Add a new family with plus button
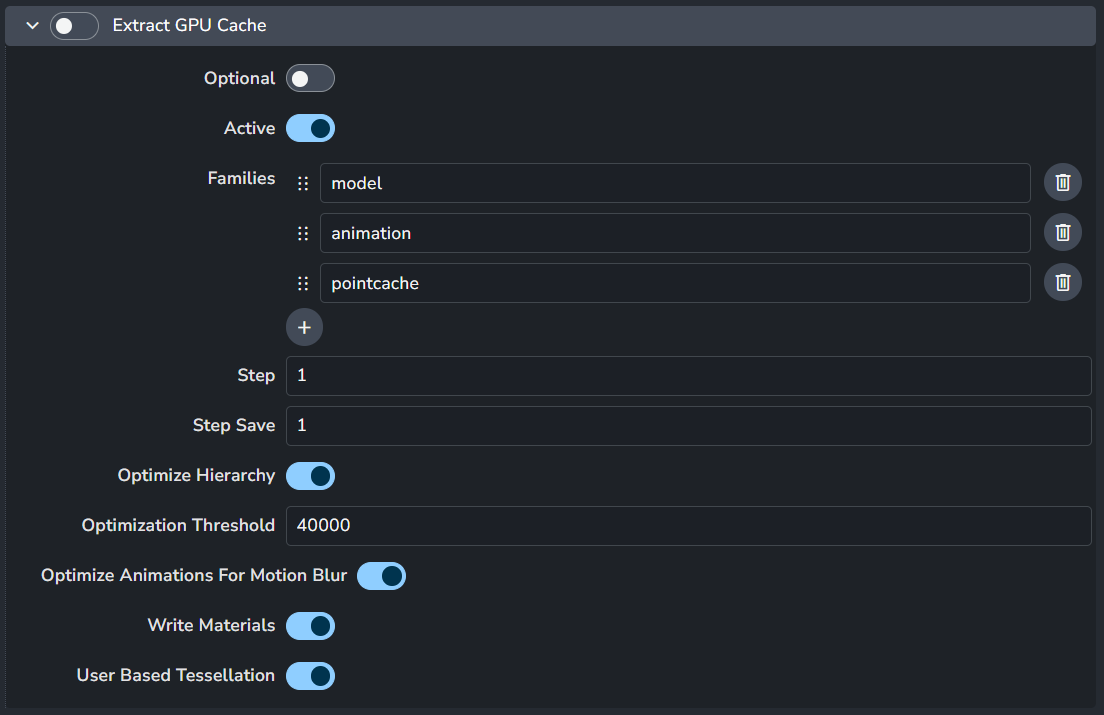 click(x=304, y=327)
